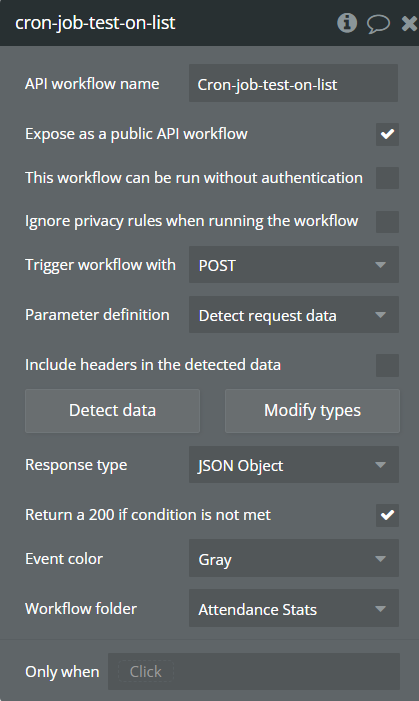
Task: Close the cron-job-test-on-list property panel
Action: point(409,23)
